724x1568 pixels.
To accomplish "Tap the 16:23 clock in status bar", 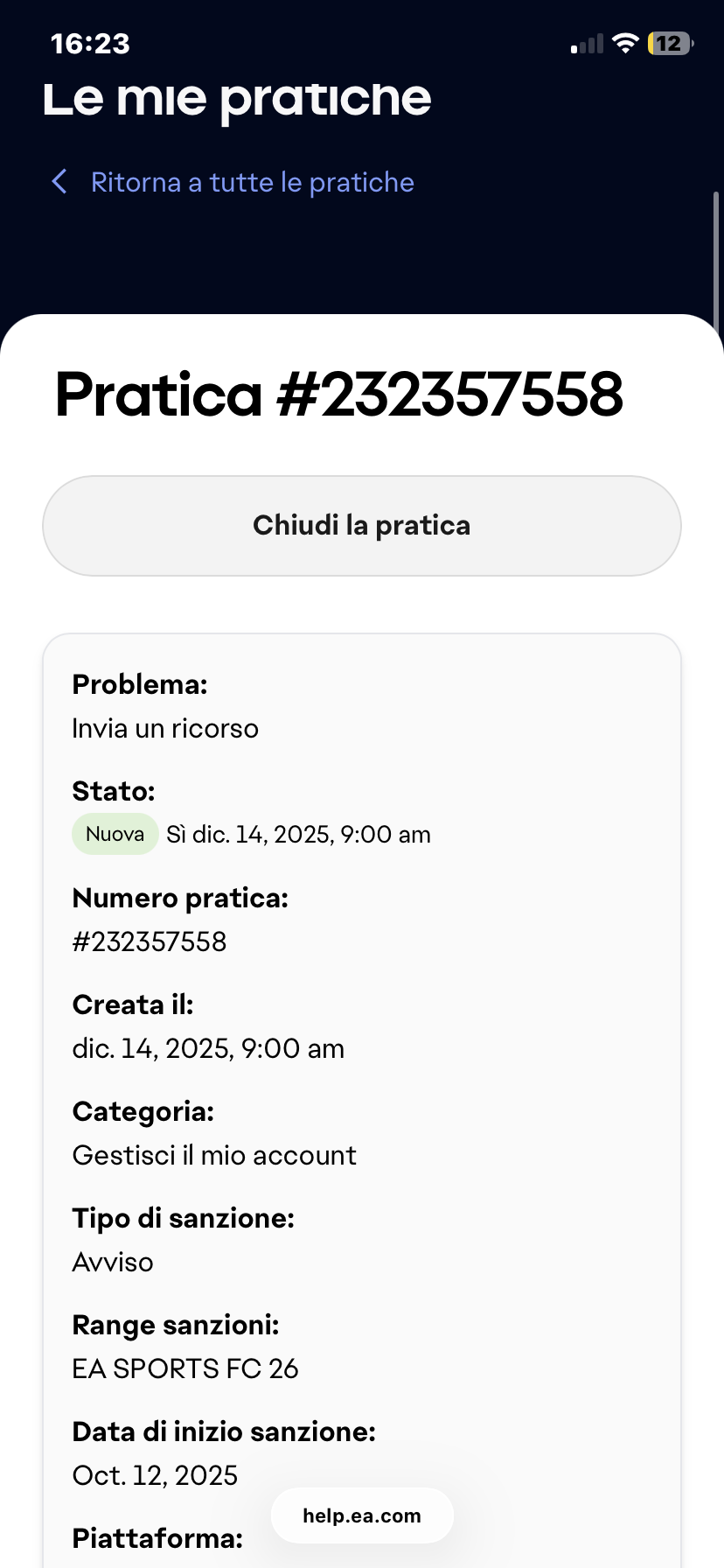I will coord(90,44).
